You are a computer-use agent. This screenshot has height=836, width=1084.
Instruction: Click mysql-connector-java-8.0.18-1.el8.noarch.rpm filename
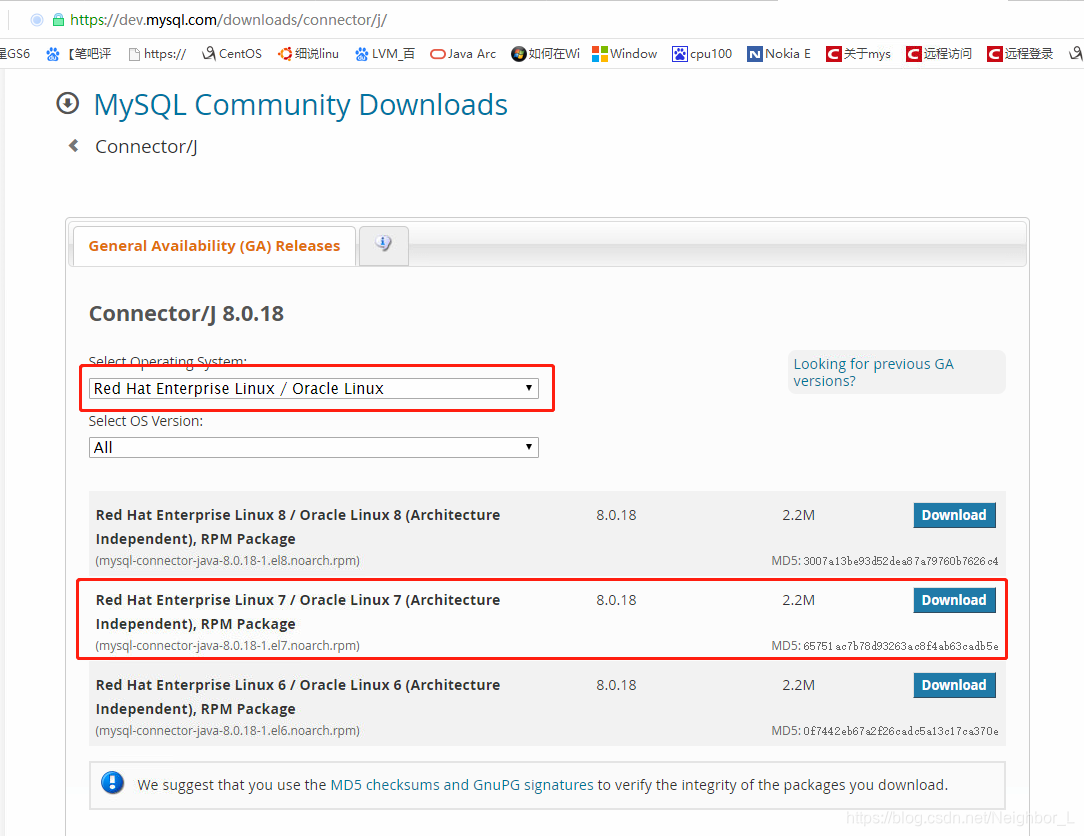(x=227, y=561)
